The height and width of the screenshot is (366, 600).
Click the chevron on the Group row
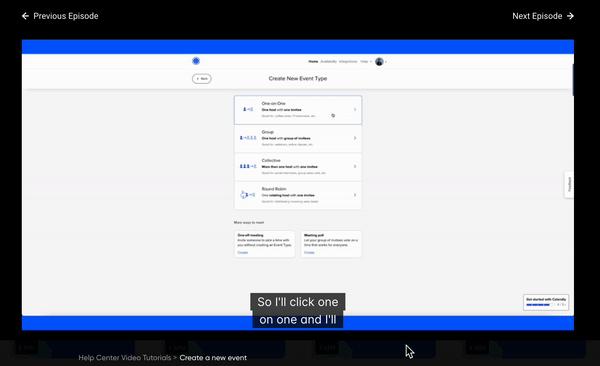[355, 138]
